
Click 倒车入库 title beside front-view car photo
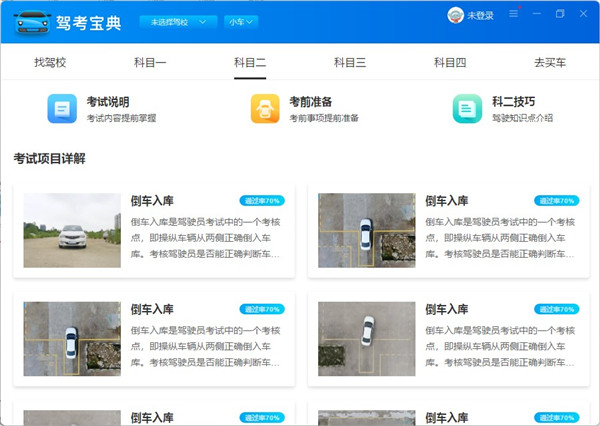click(152, 201)
